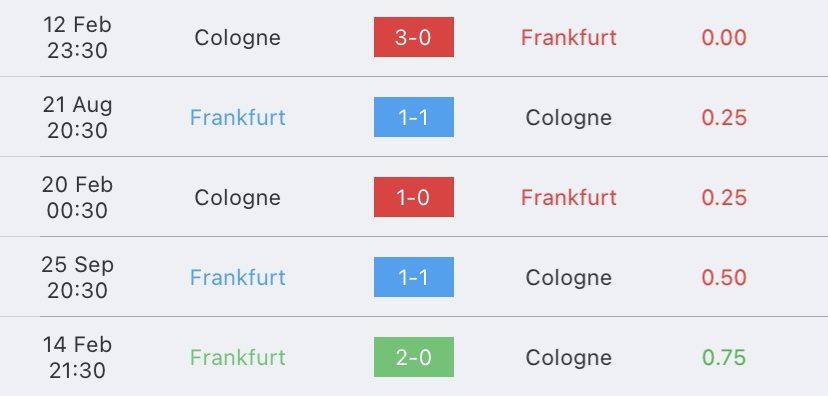The height and width of the screenshot is (396, 828).
Task: Open Cologne in 25 Sep match
Action: (x=569, y=278)
